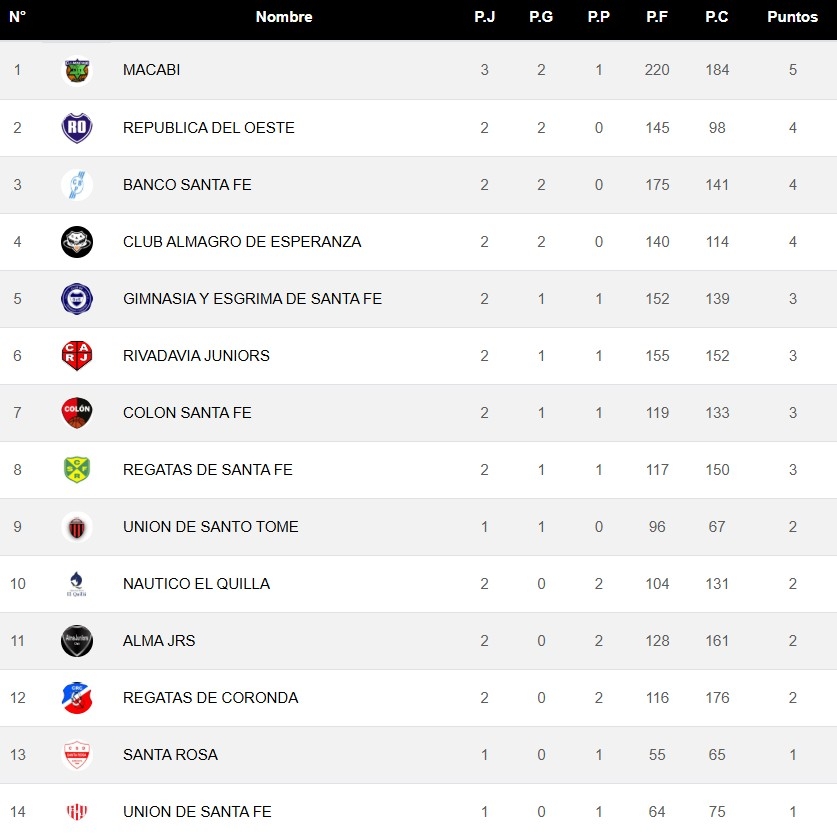Click the Regatas de Santa Fe logo
The width and height of the screenshot is (837, 838).
[77, 470]
